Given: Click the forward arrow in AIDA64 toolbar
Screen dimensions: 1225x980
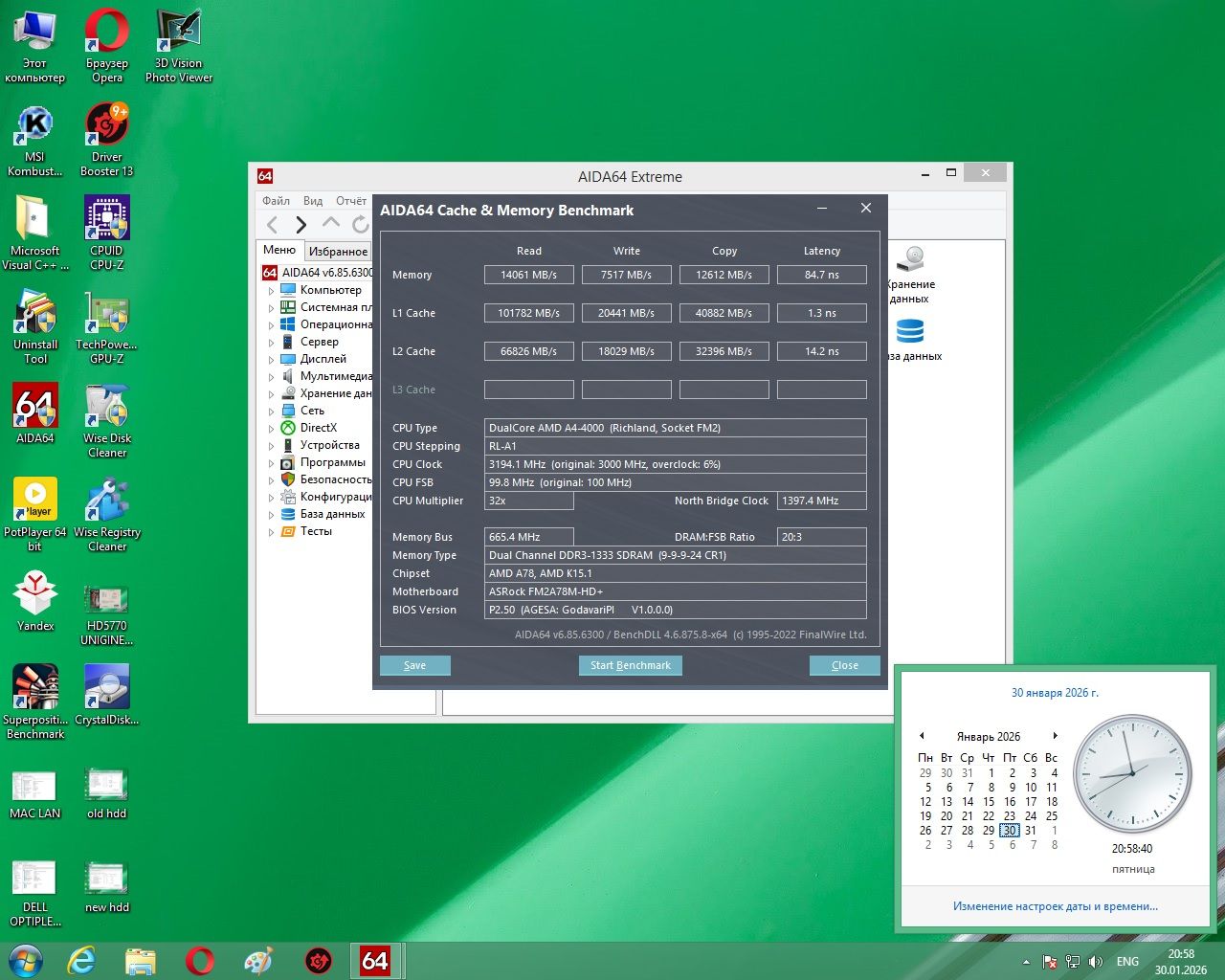Looking at the screenshot, I should tap(301, 225).
